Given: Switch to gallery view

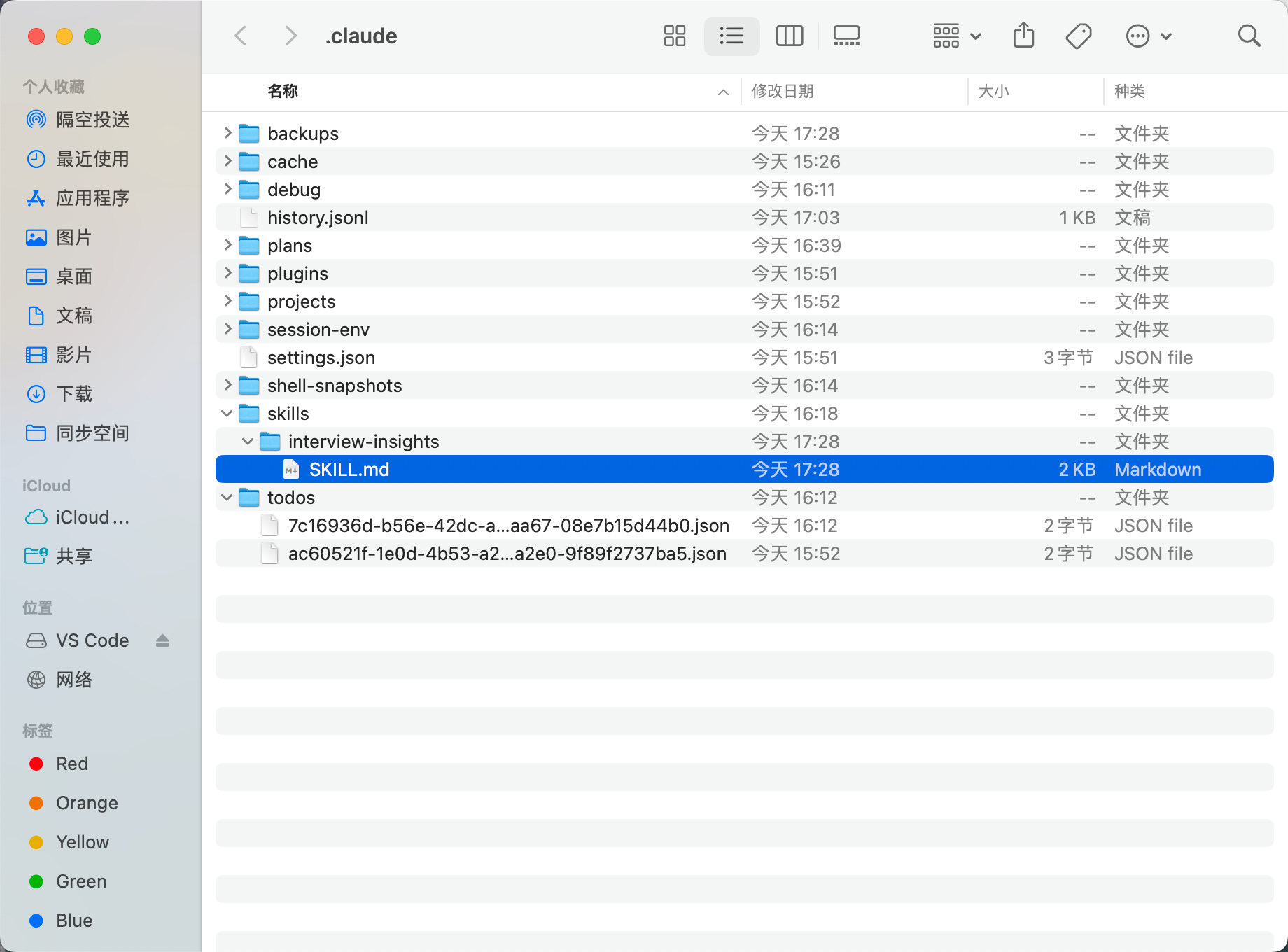Looking at the screenshot, I should (x=847, y=36).
